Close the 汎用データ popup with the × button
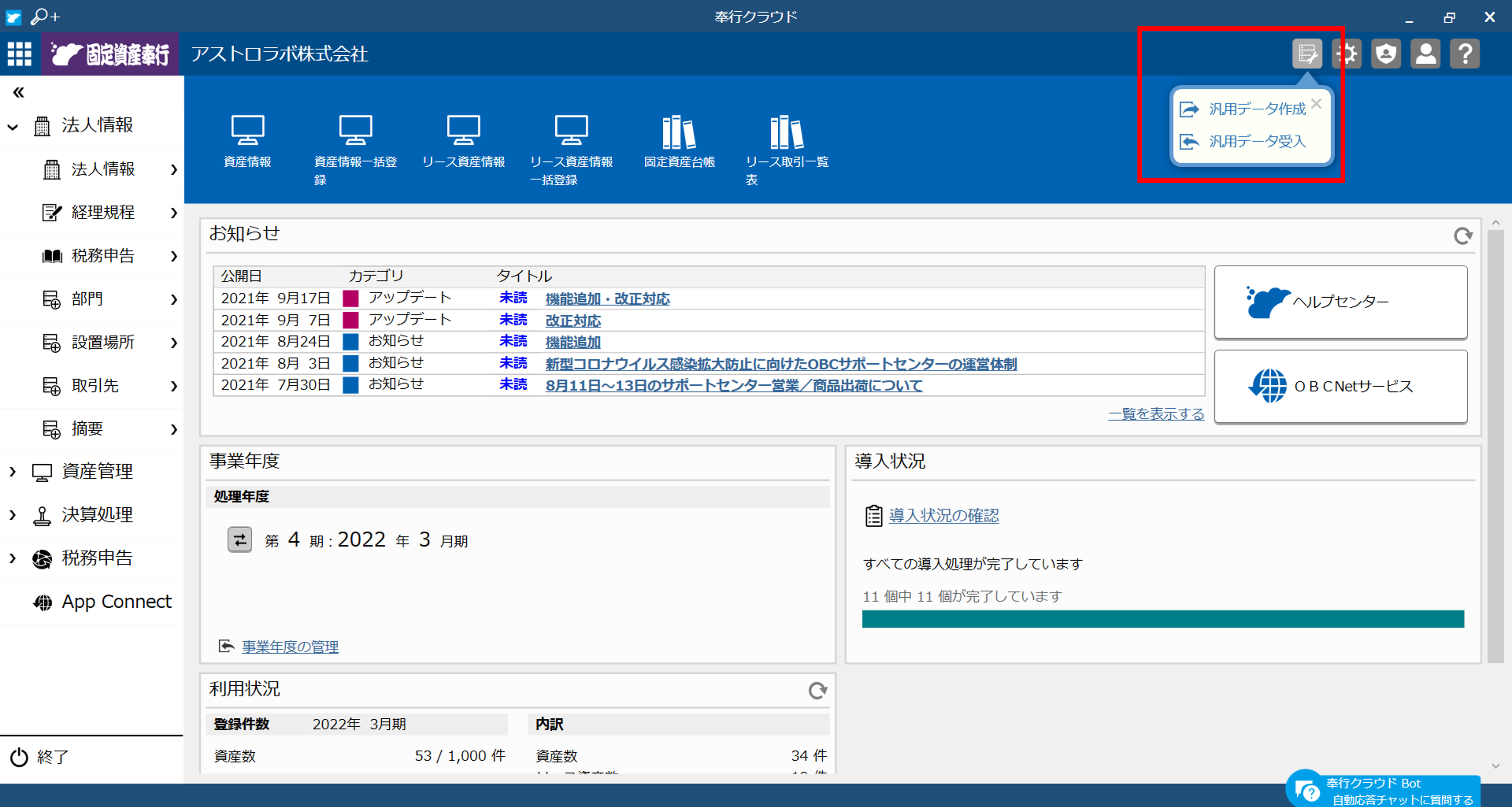The image size is (1512, 807). tap(1316, 104)
